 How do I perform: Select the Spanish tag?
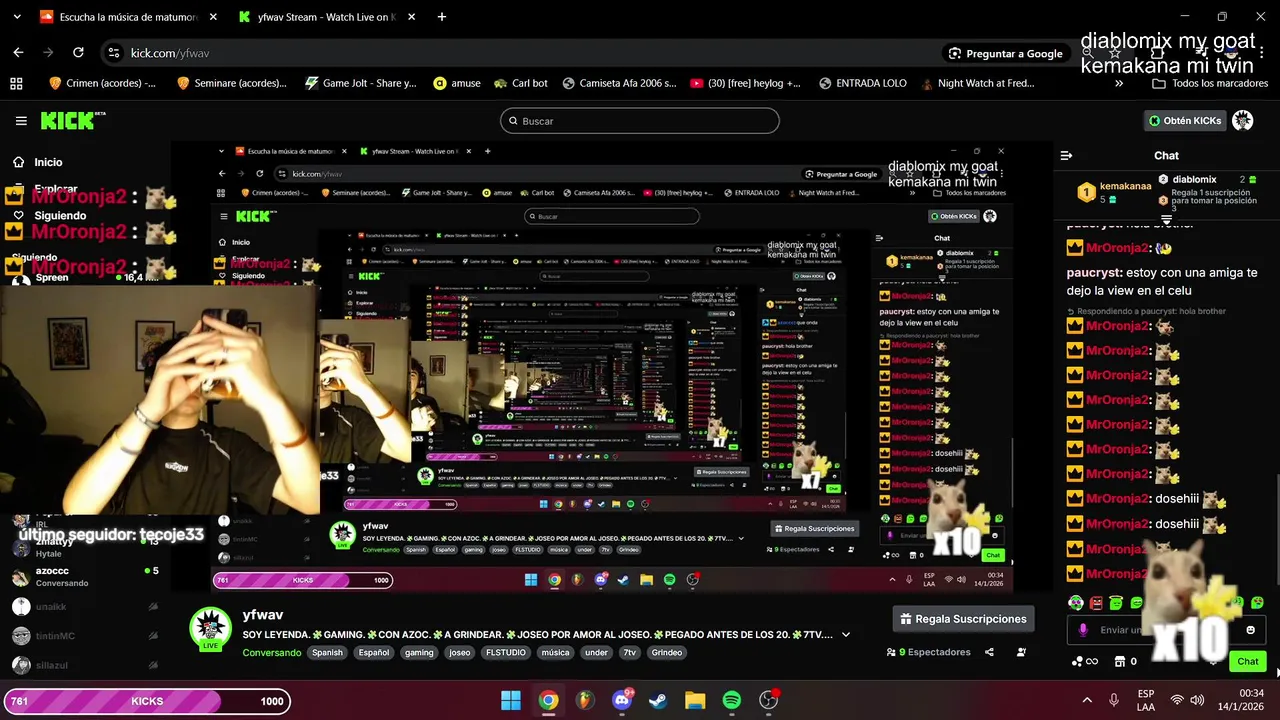pos(327,653)
